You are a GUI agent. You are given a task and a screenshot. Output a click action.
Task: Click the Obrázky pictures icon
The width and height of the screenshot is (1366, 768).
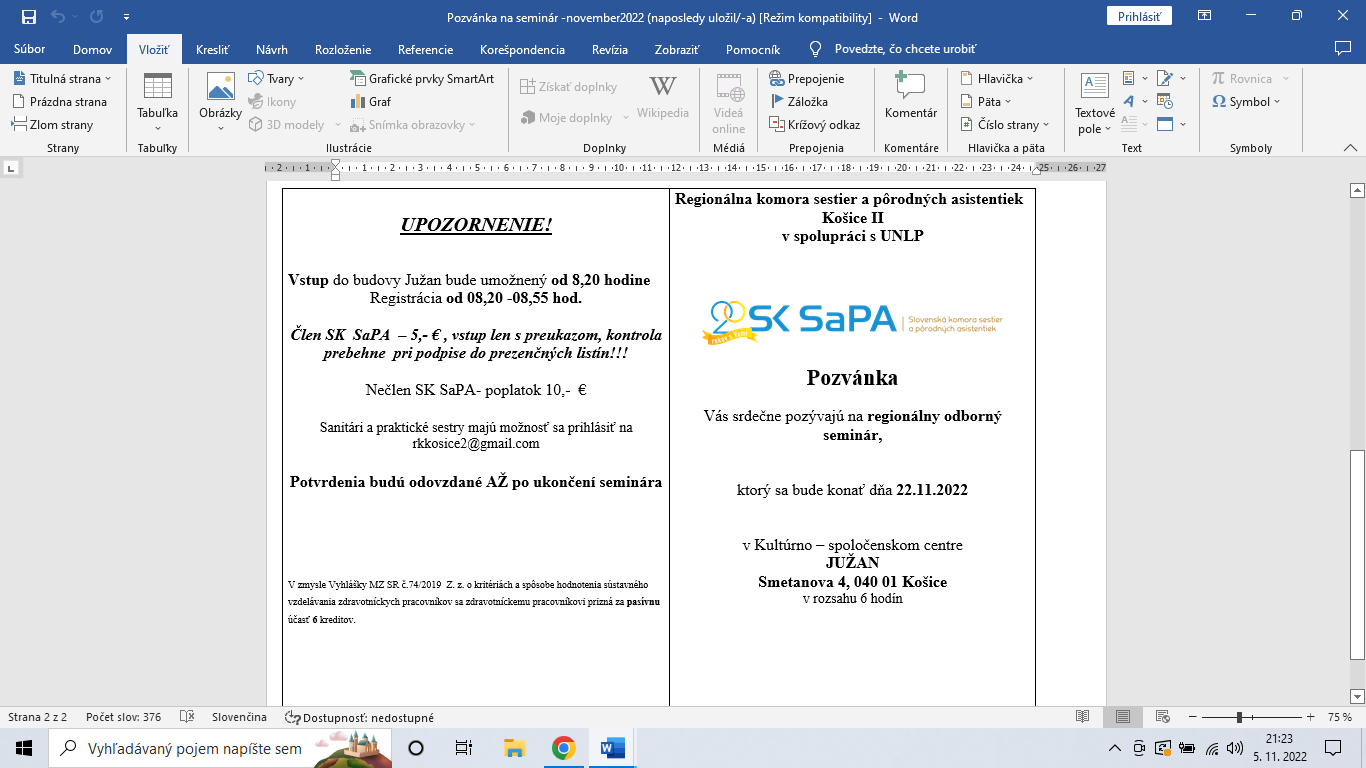[x=220, y=101]
